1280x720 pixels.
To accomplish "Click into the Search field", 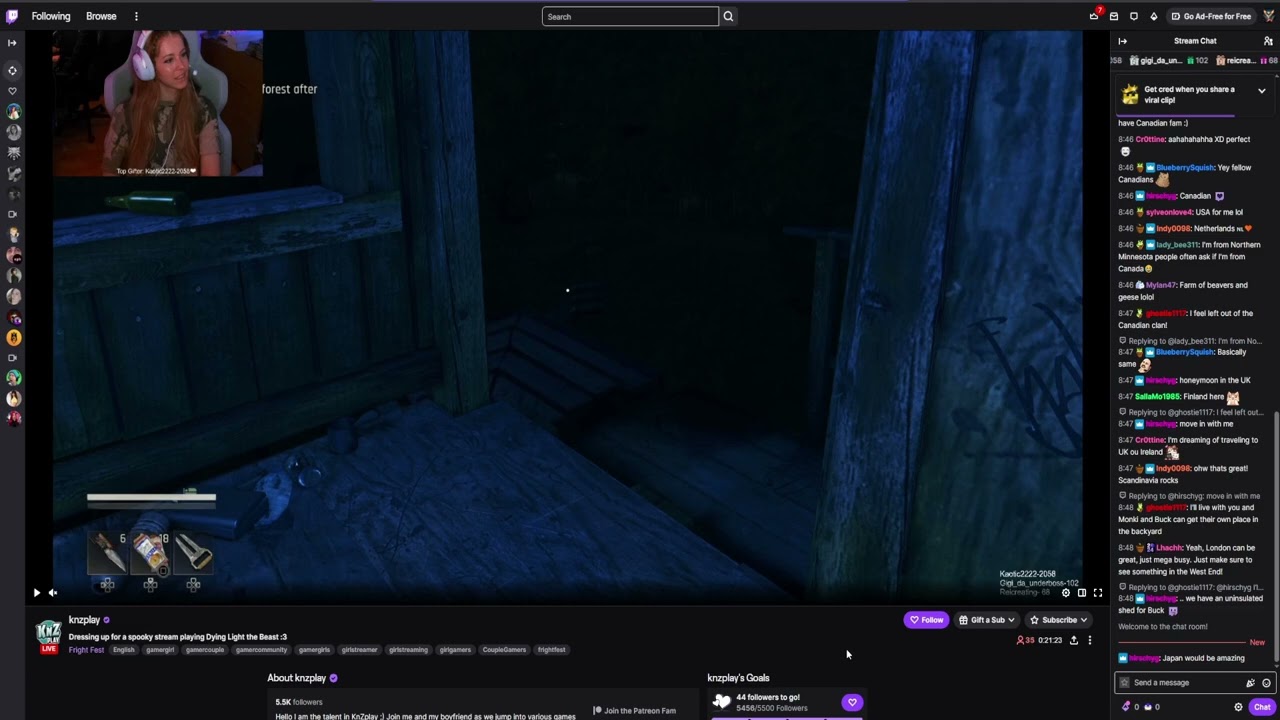I will [x=630, y=16].
